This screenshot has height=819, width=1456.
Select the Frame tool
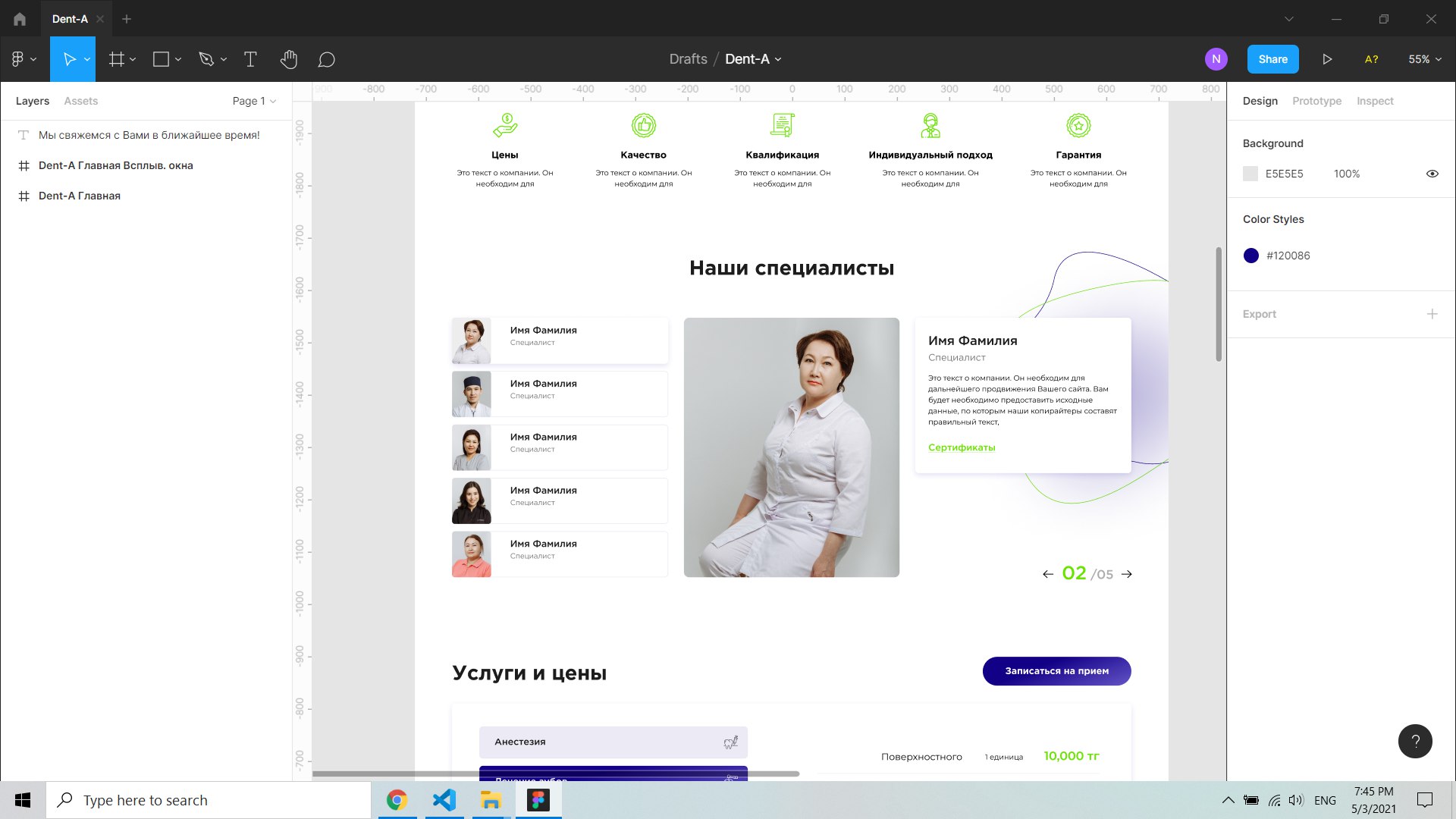116,59
